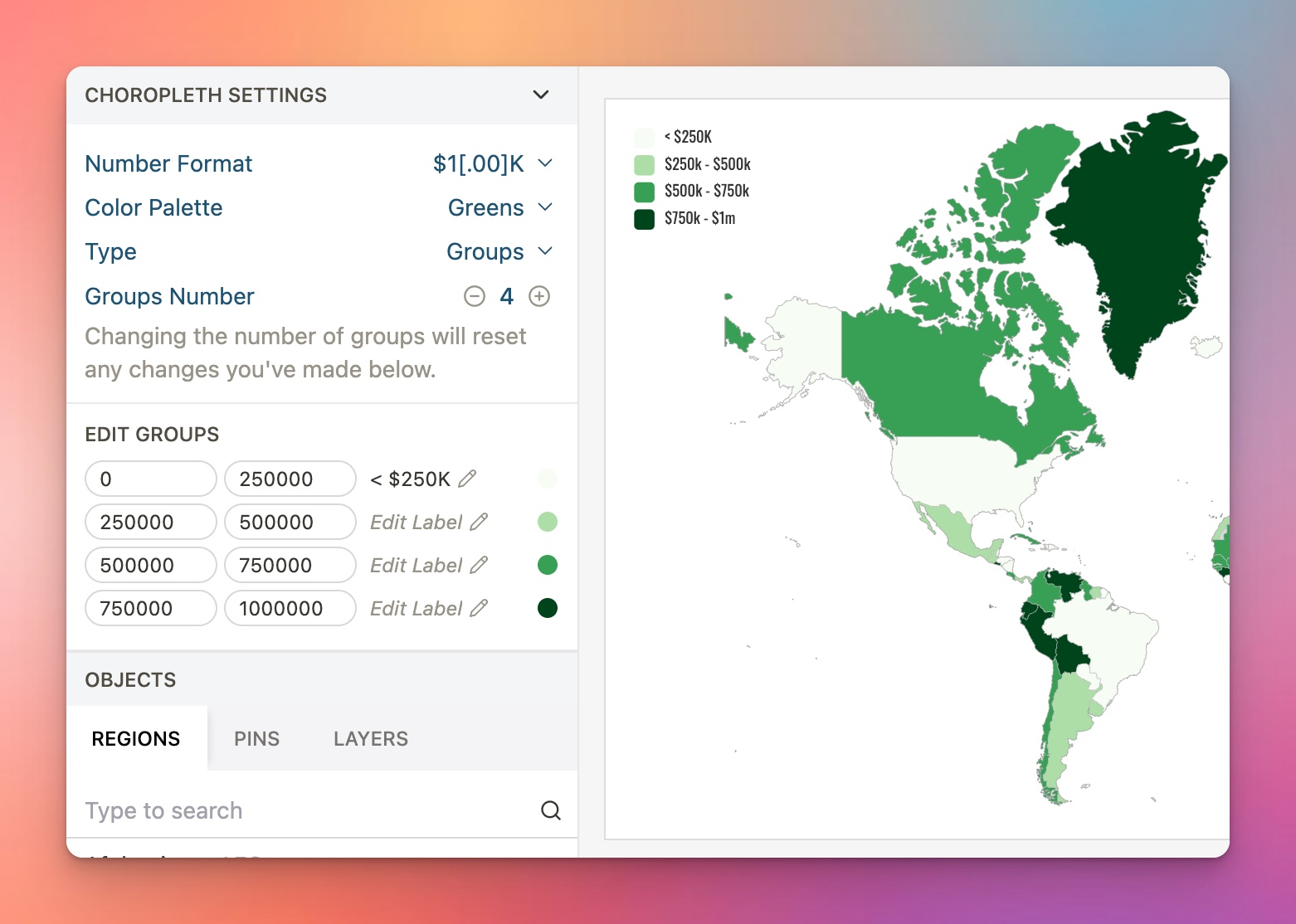Switch to the Pins tab
The width and height of the screenshot is (1296, 924).
point(256,738)
